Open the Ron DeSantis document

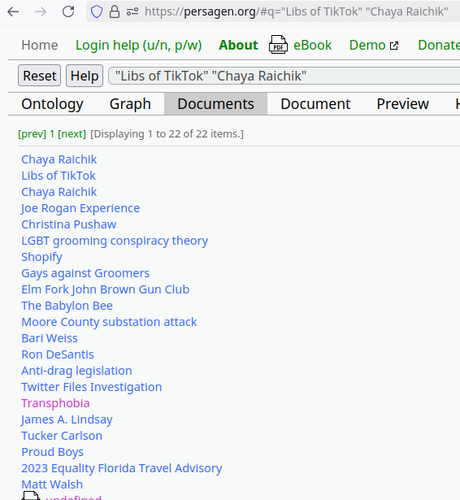tap(58, 355)
